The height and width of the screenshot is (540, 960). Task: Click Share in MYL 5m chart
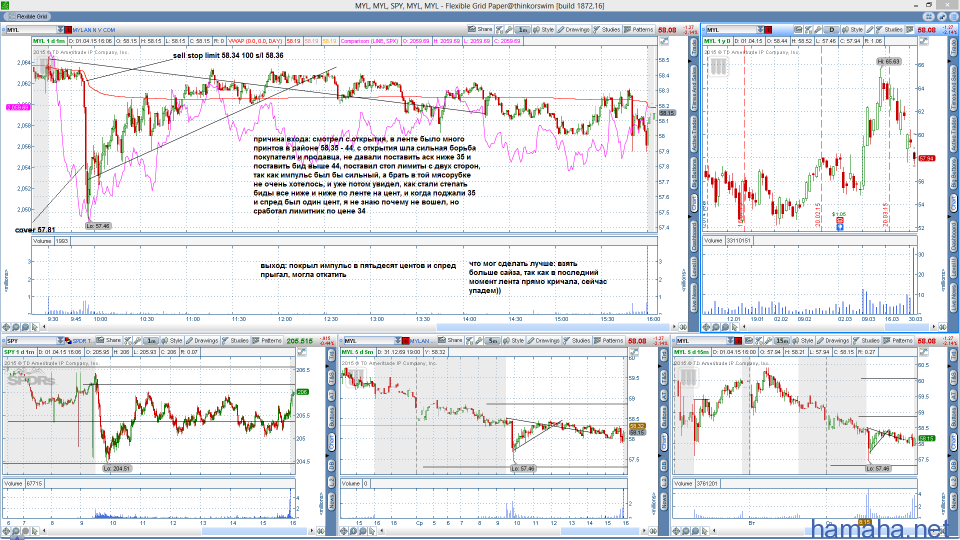pyautogui.click(x=451, y=340)
